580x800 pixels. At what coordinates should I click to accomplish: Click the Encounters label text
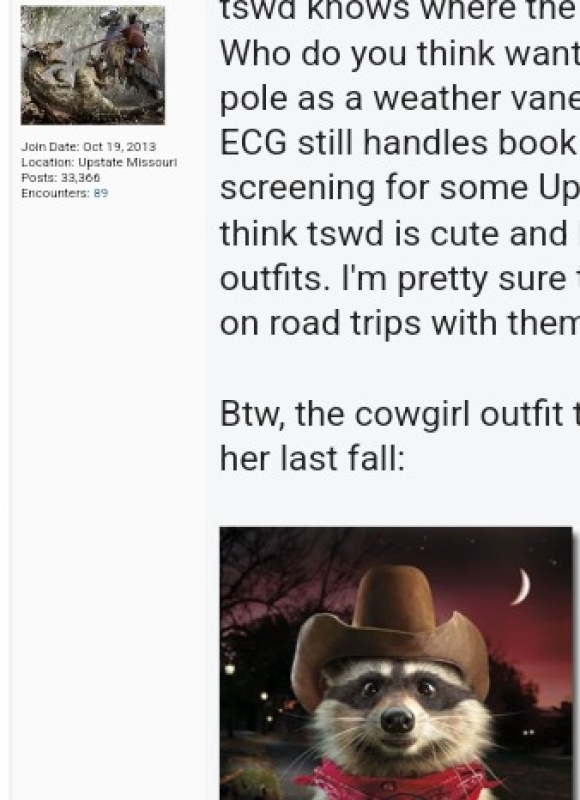[x=55, y=193]
